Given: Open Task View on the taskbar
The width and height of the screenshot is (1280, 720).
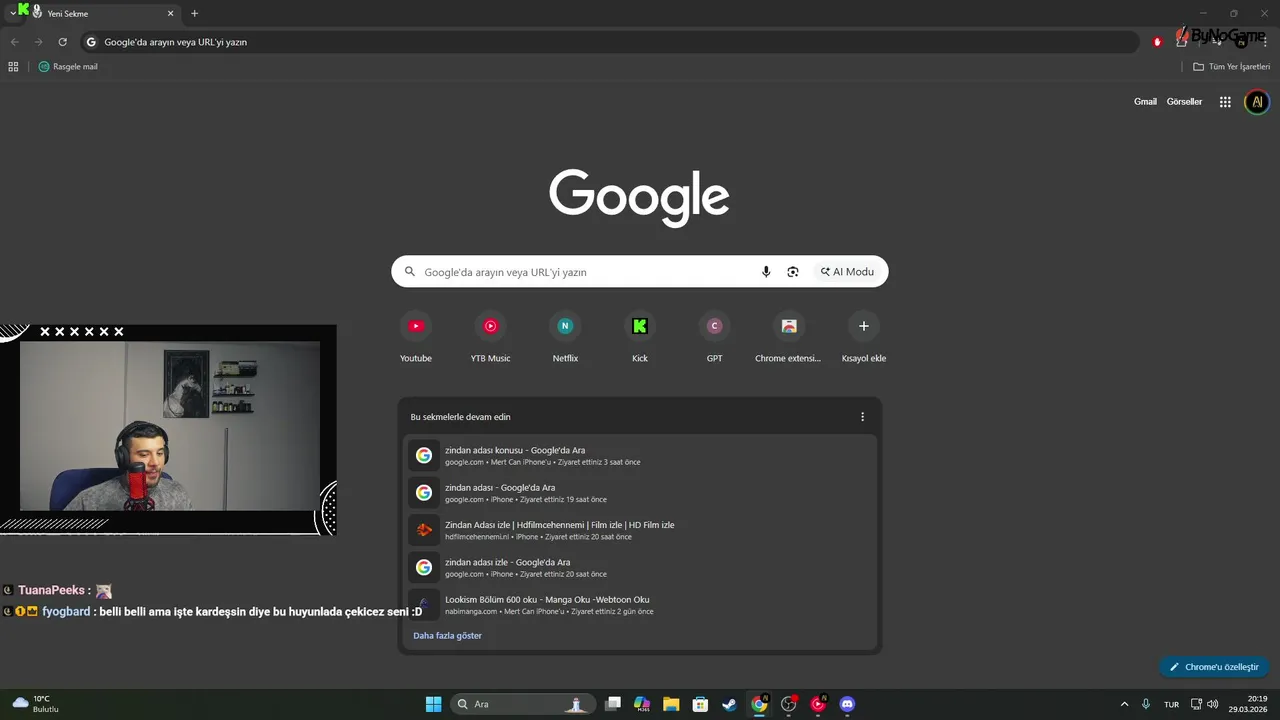Looking at the screenshot, I should 614,704.
